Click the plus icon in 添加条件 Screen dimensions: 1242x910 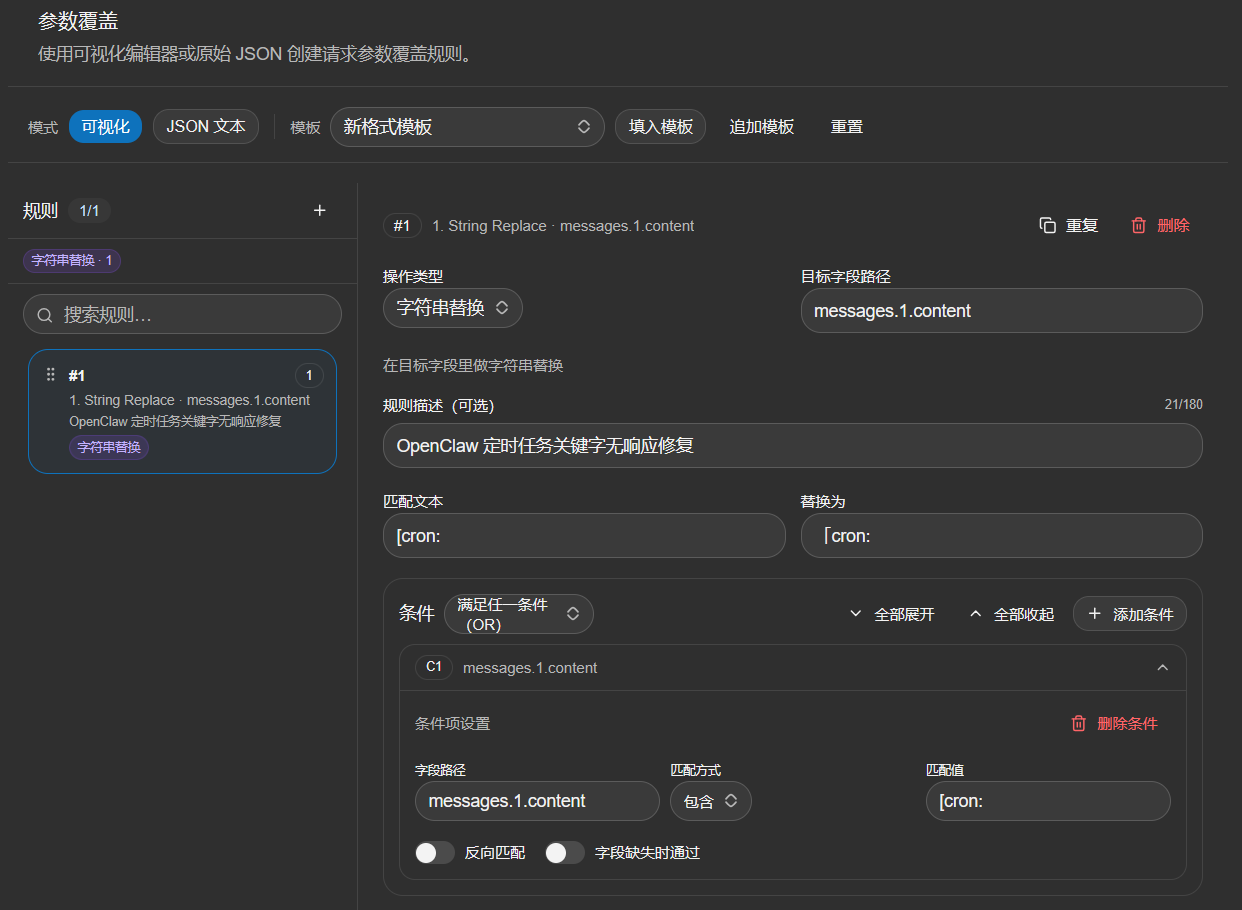(x=1094, y=614)
